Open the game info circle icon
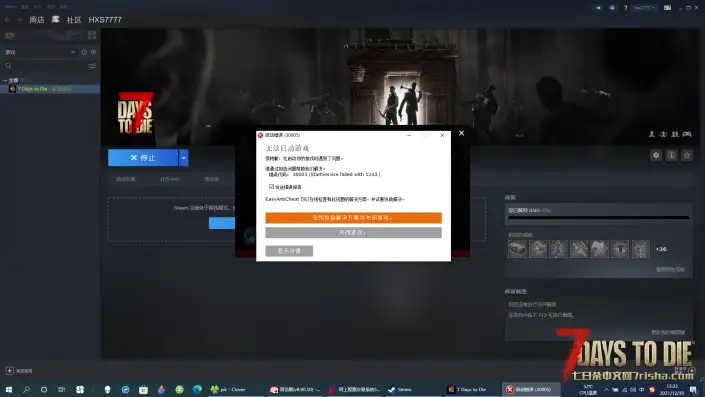This screenshot has width=705, height=397. click(671, 155)
